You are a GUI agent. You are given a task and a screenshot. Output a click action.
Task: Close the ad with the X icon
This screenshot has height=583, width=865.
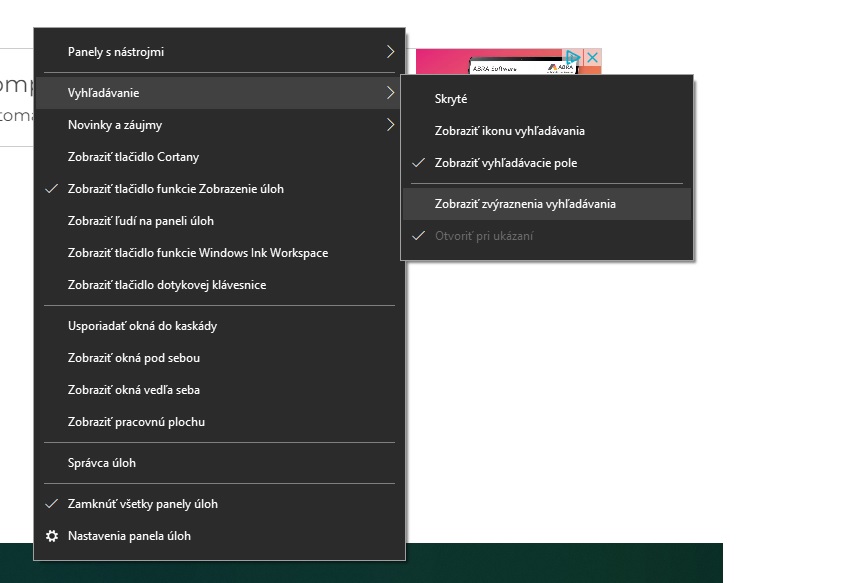592,57
